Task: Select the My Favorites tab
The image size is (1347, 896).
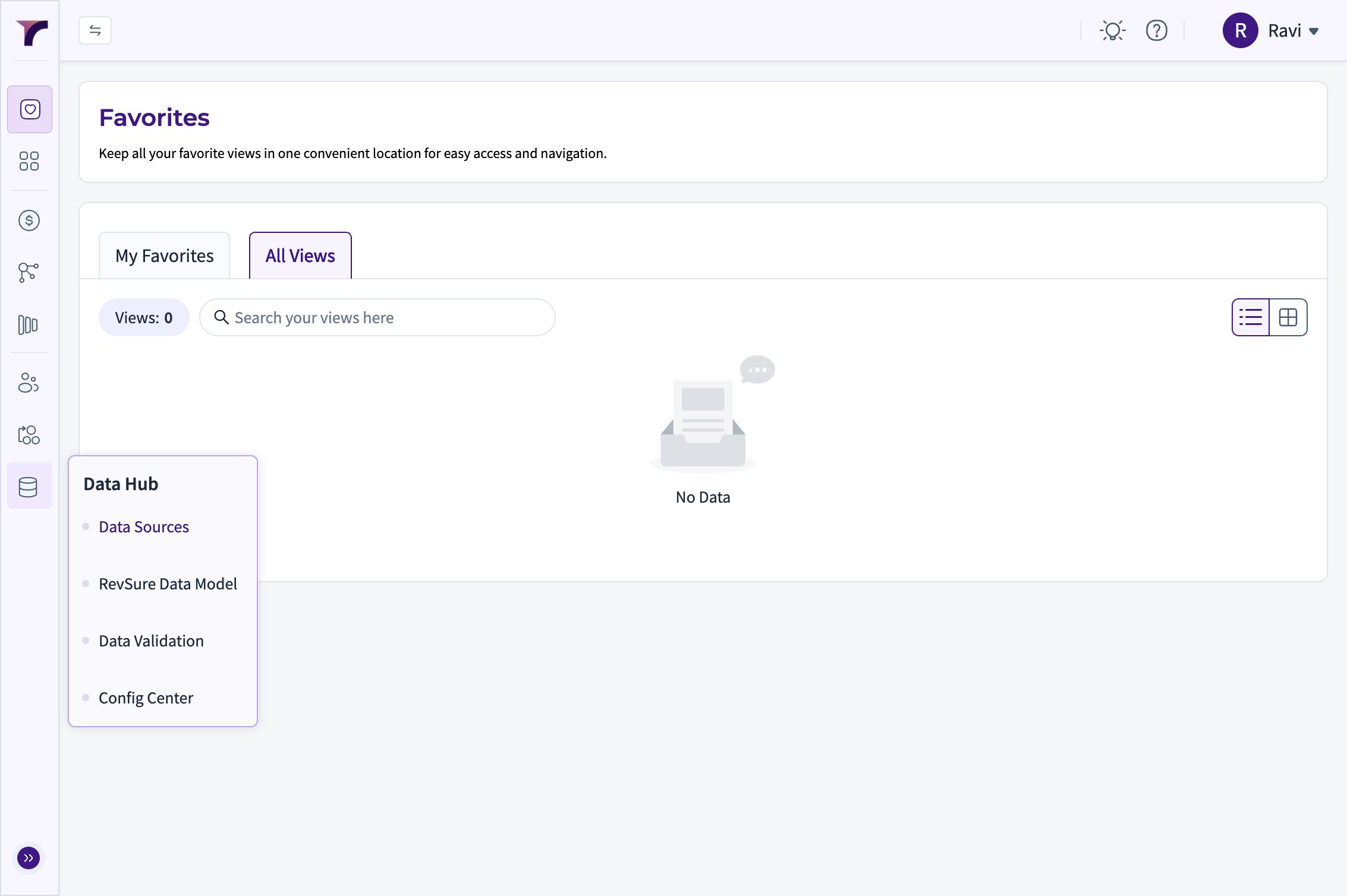Action: [164, 256]
